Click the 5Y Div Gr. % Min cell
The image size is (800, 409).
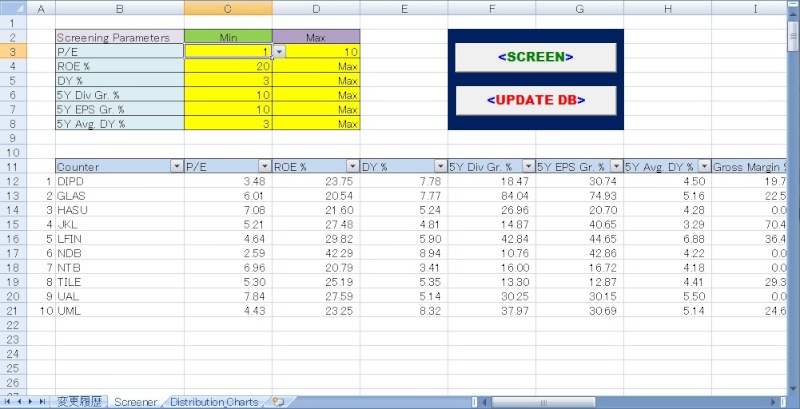(228, 94)
